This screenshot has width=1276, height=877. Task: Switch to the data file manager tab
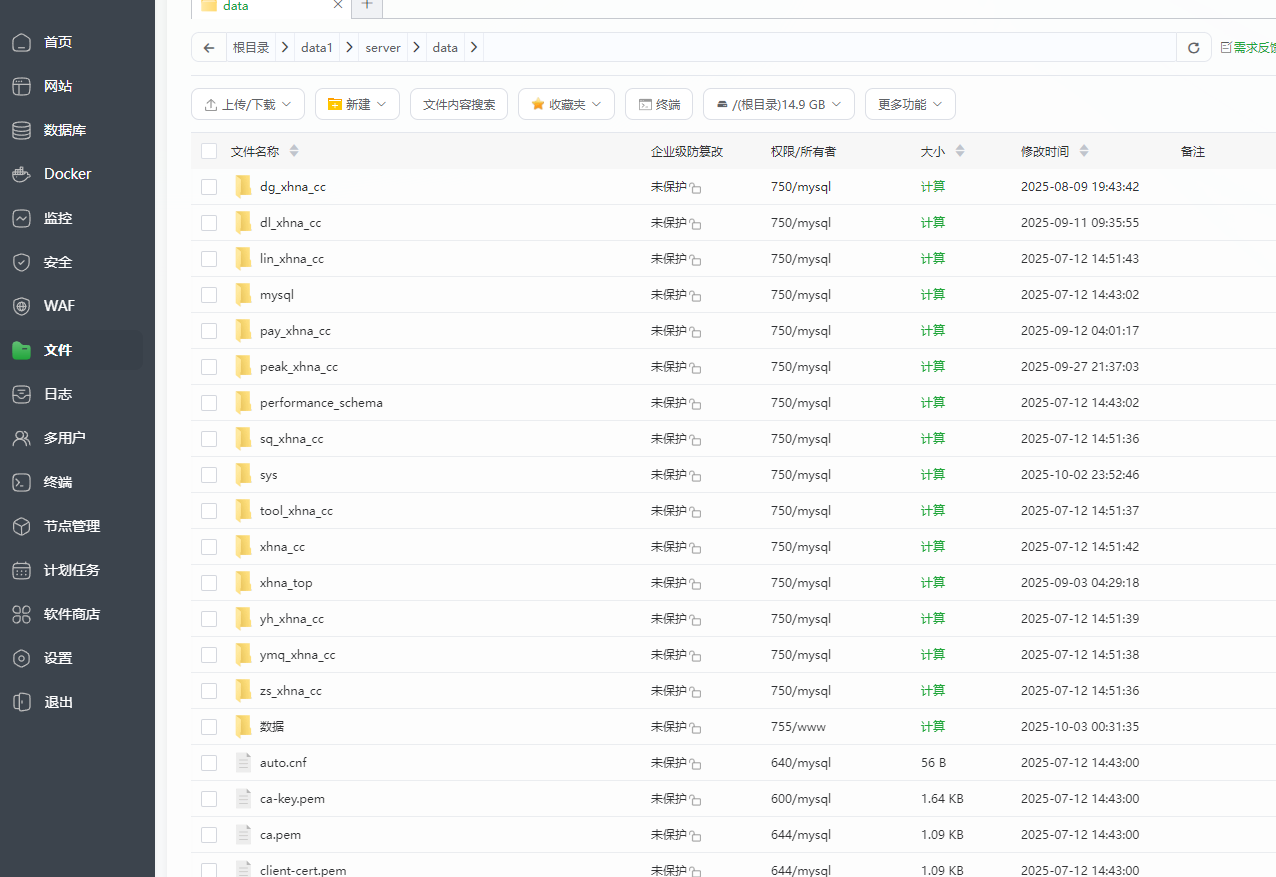[234, 6]
